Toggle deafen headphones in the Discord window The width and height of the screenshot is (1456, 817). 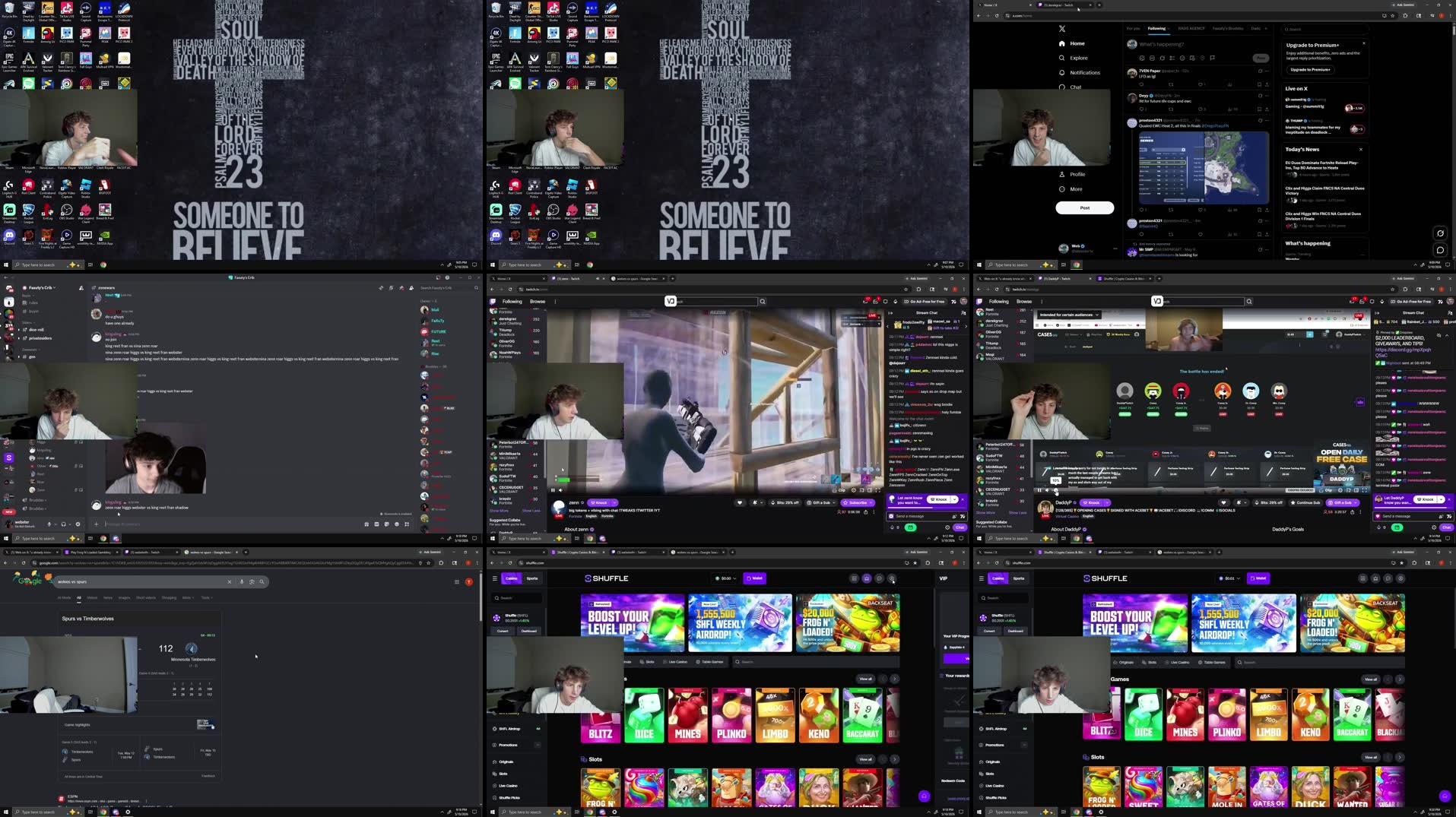(63, 524)
